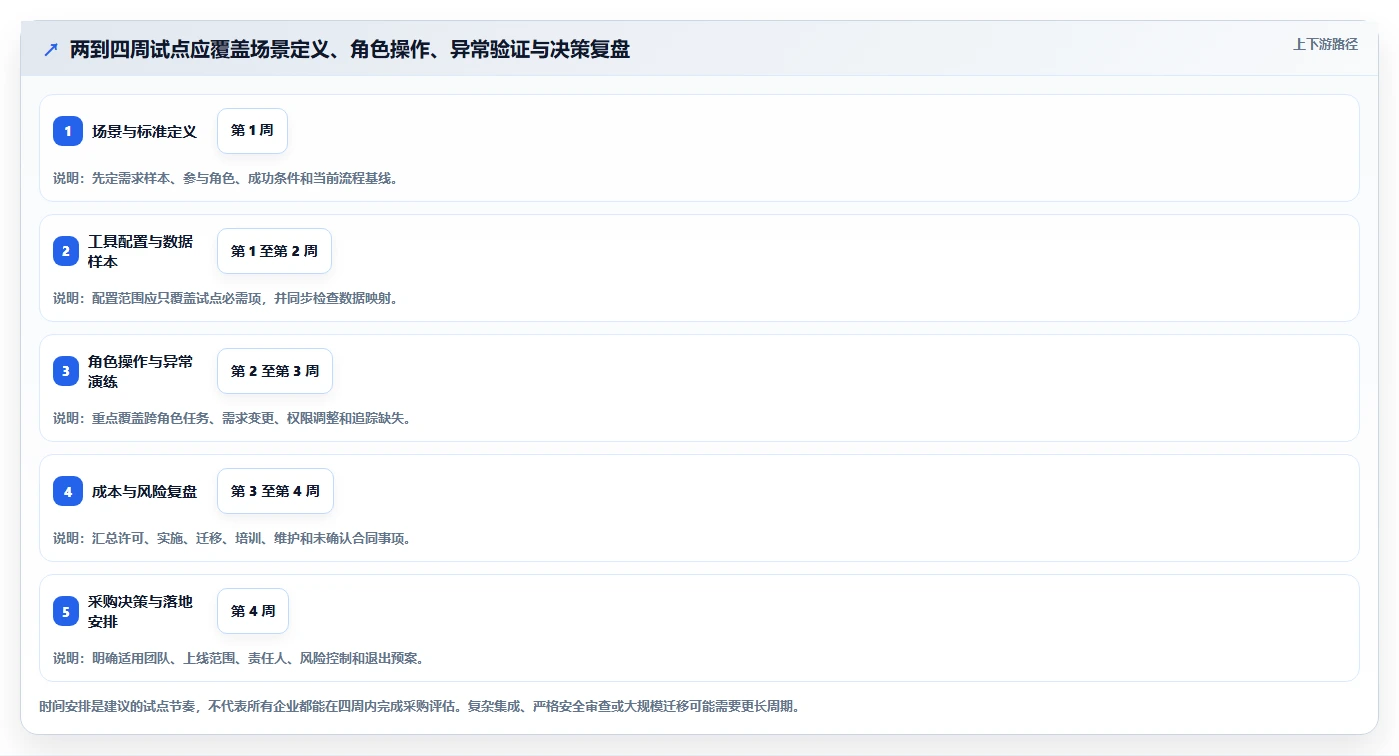Click the 上下游路径 label in header

click(x=1325, y=44)
